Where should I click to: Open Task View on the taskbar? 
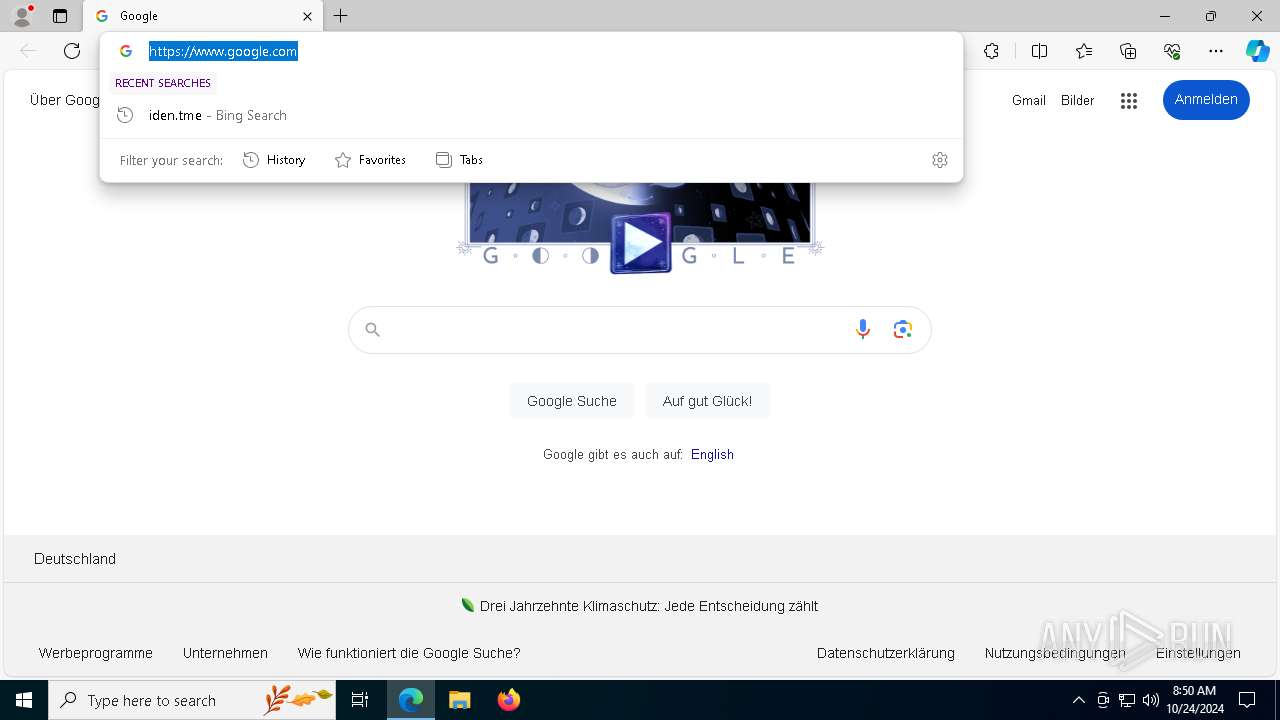[x=360, y=700]
